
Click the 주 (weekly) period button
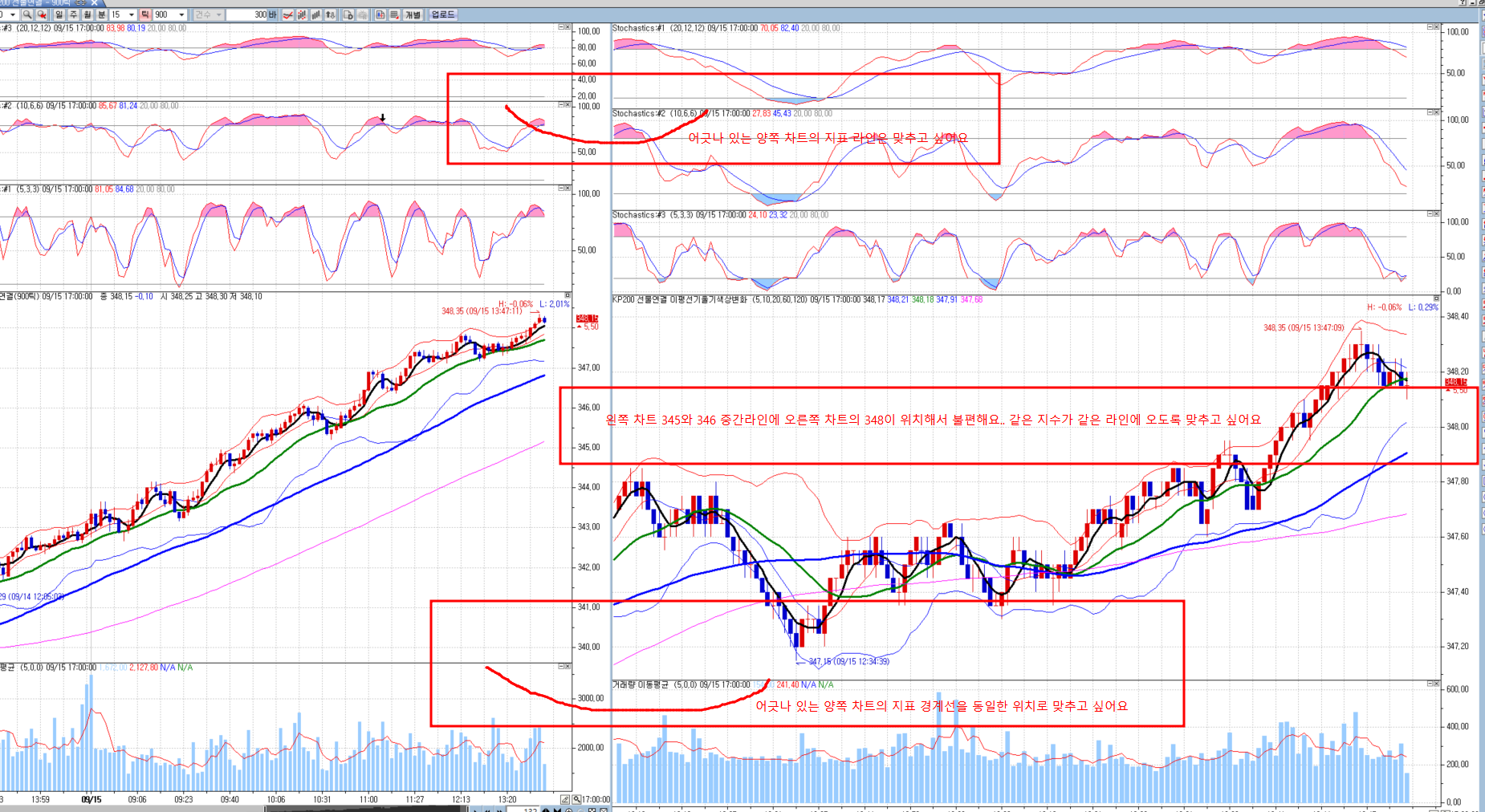point(73,14)
